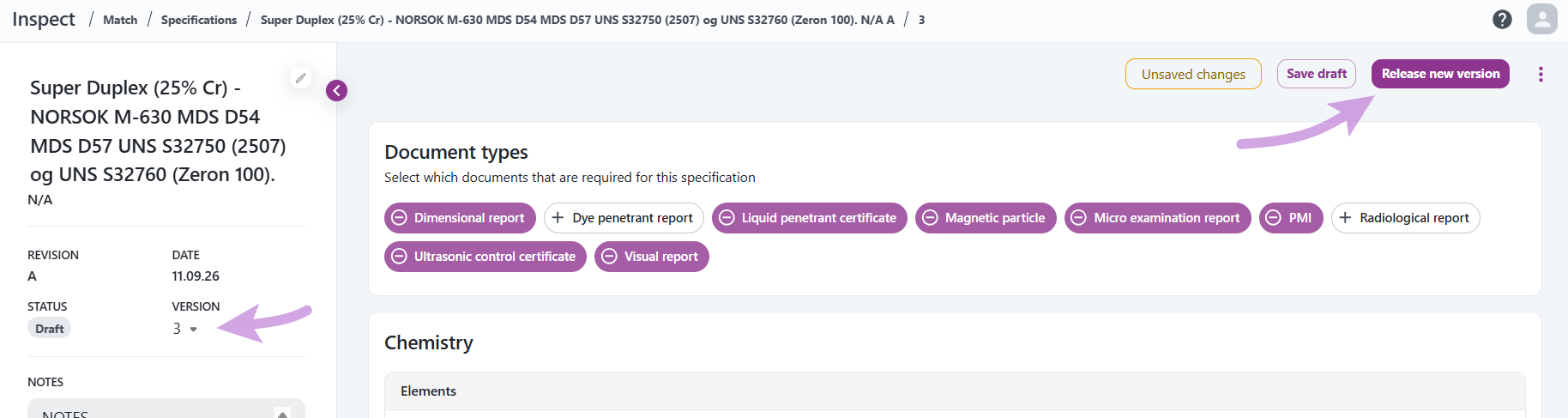
Task: Collapse the NOTES field expander arrow
Action: click(x=282, y=414)
